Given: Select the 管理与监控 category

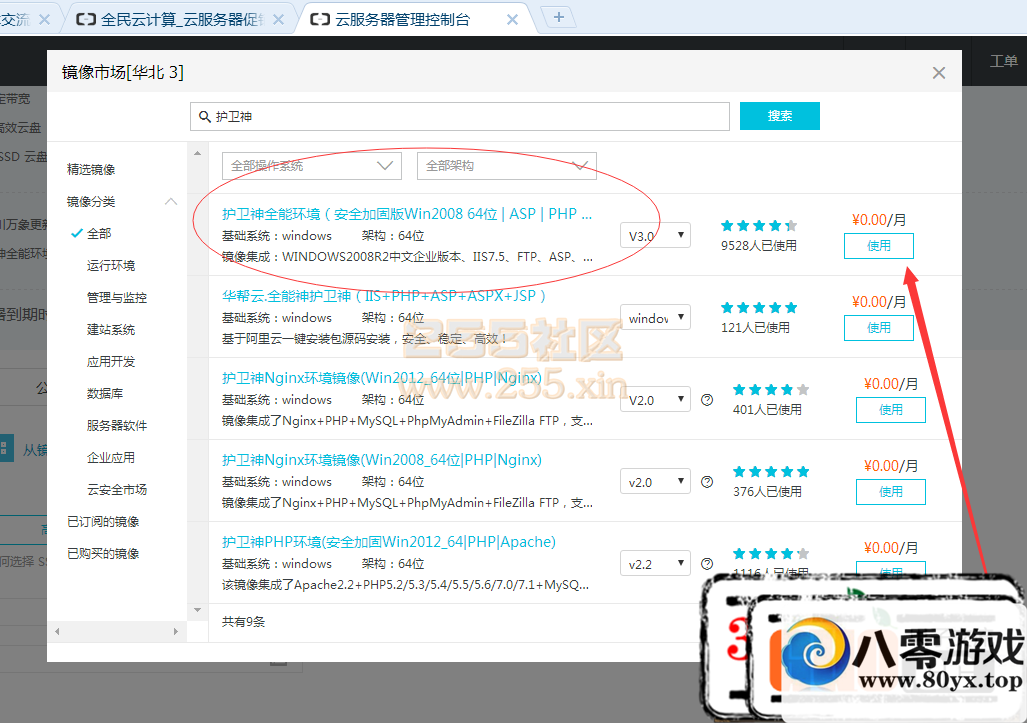Looking at the screenshot, I should point(117,298).
